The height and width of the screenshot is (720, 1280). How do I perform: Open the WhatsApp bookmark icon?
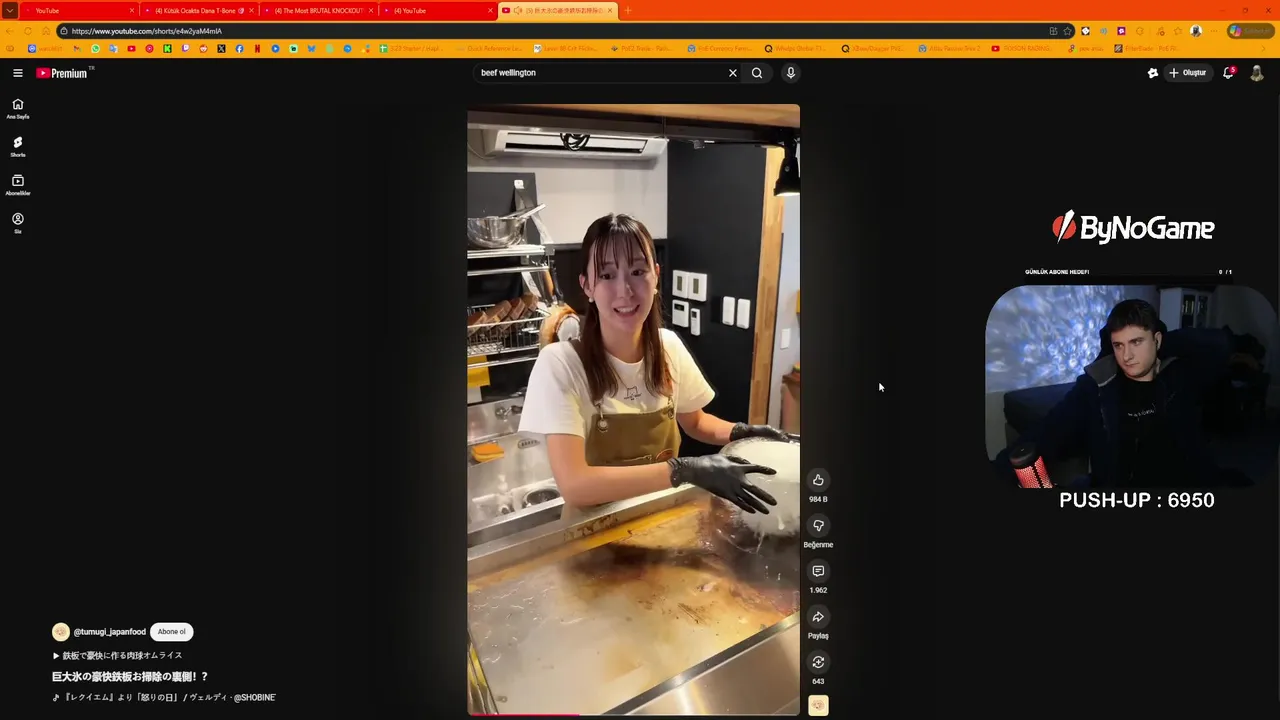(x=95, y=48)
